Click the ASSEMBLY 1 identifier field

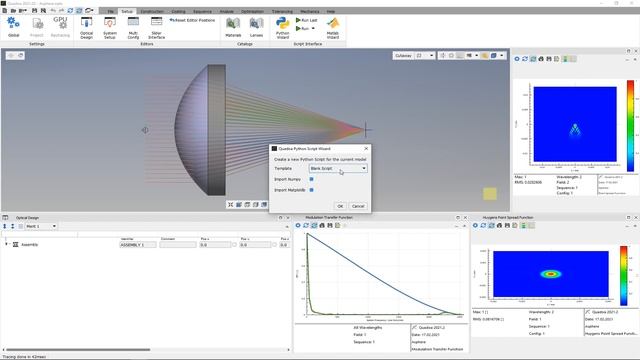138,245
